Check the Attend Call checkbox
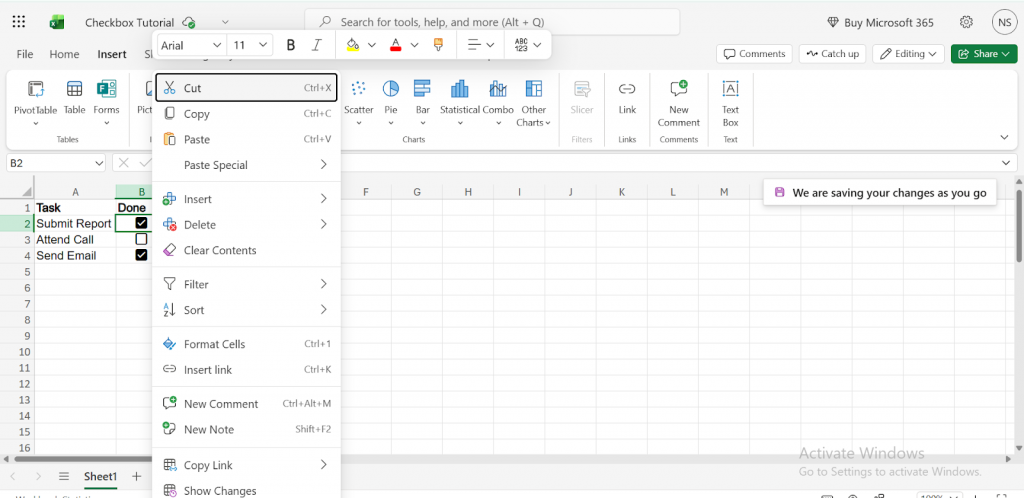The height and width of the screenshot is (498, 1024). pos(141,239)
